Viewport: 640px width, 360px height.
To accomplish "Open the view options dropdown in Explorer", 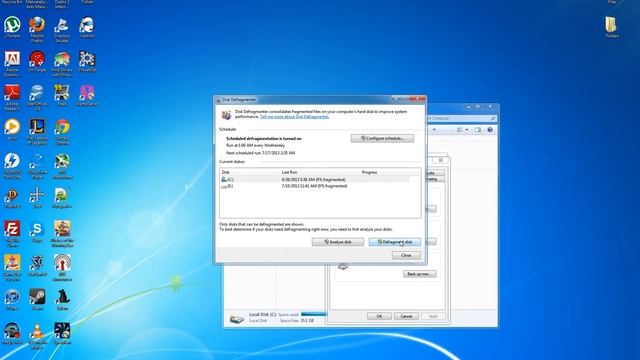I will tap(467, 130).
